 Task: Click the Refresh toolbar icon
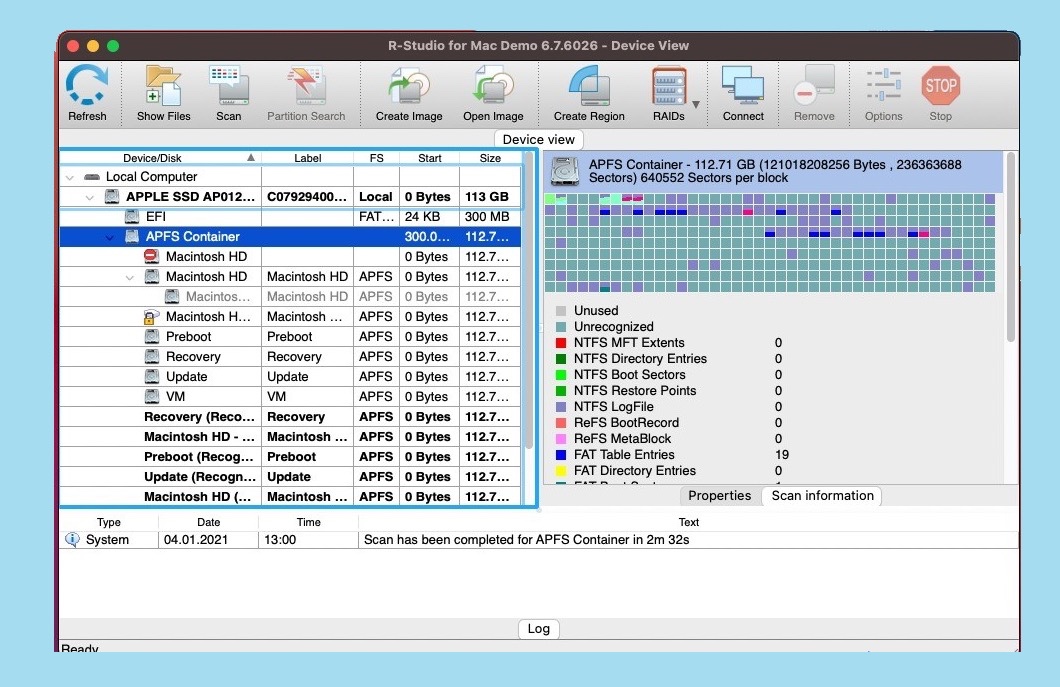87,87
